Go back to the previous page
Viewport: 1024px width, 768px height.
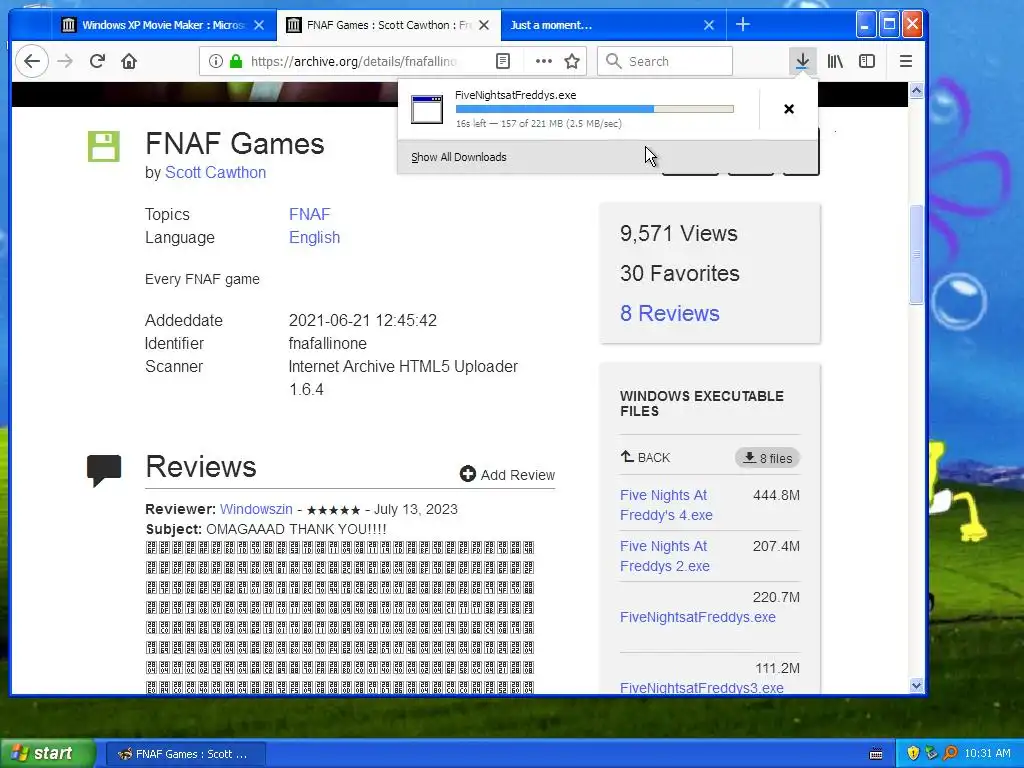coord(31,61)
